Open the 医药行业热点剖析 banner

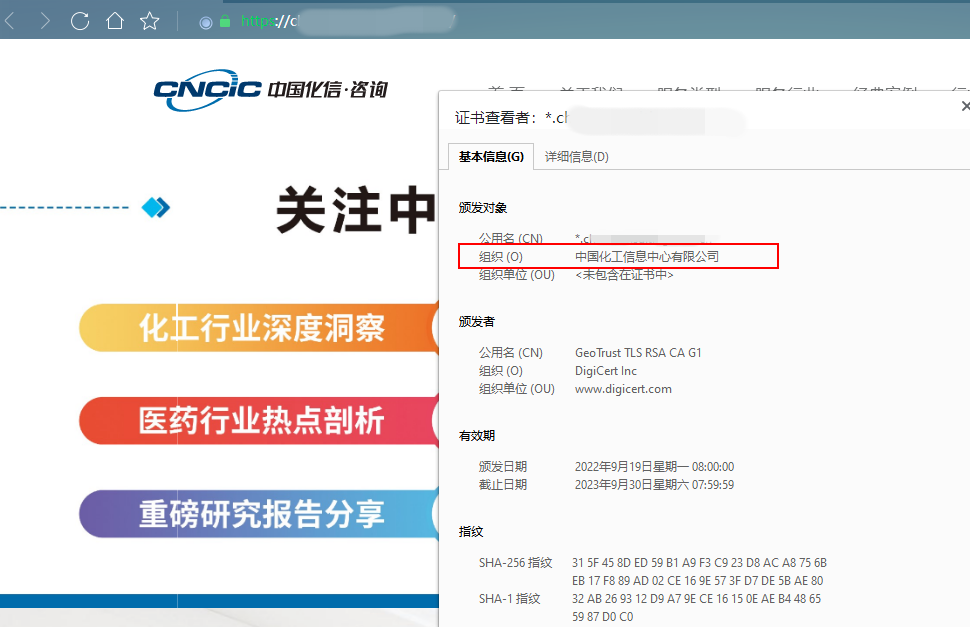[260, 420]
